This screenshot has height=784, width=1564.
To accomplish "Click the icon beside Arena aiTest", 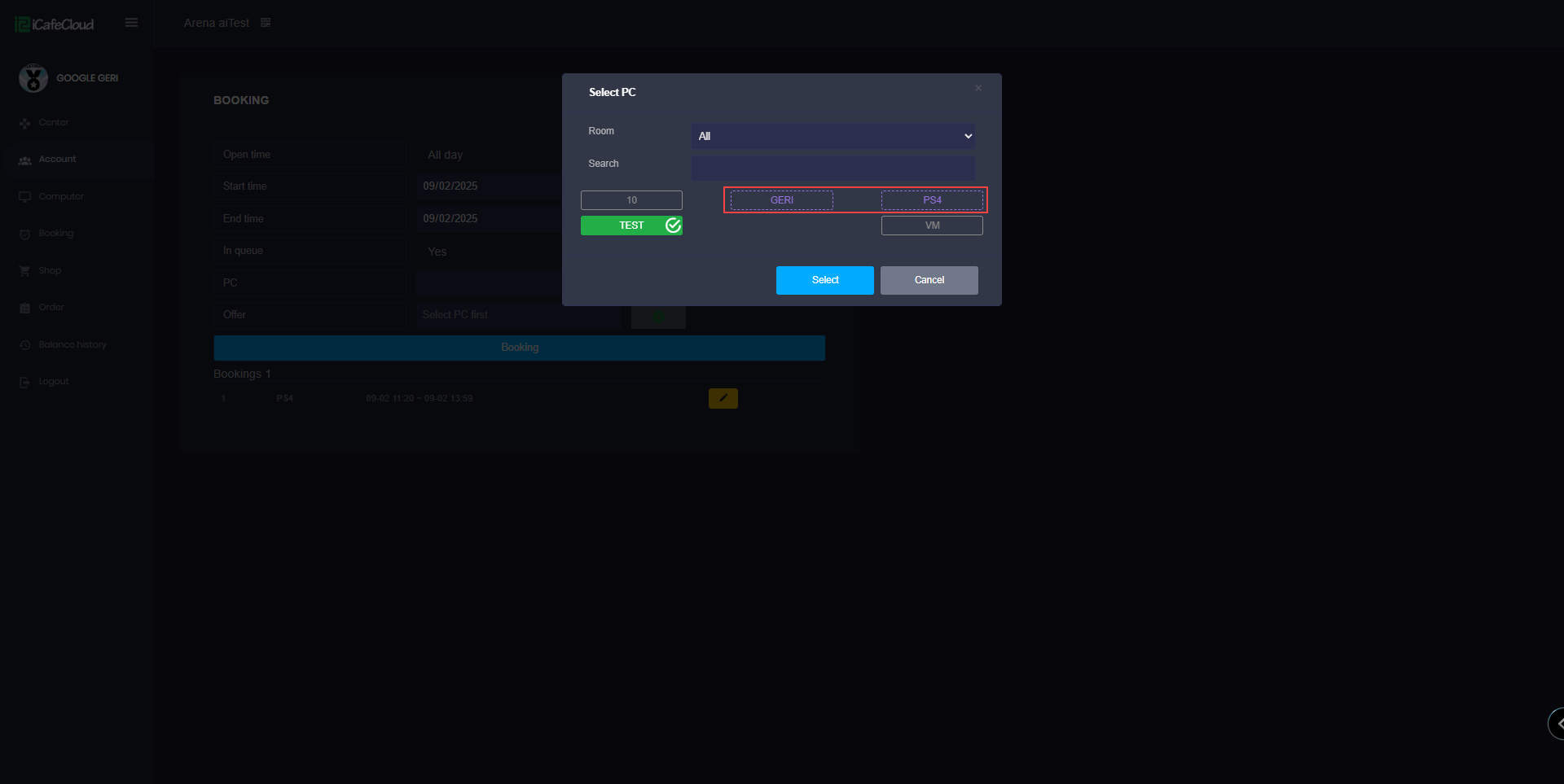I will pos(266,23).
